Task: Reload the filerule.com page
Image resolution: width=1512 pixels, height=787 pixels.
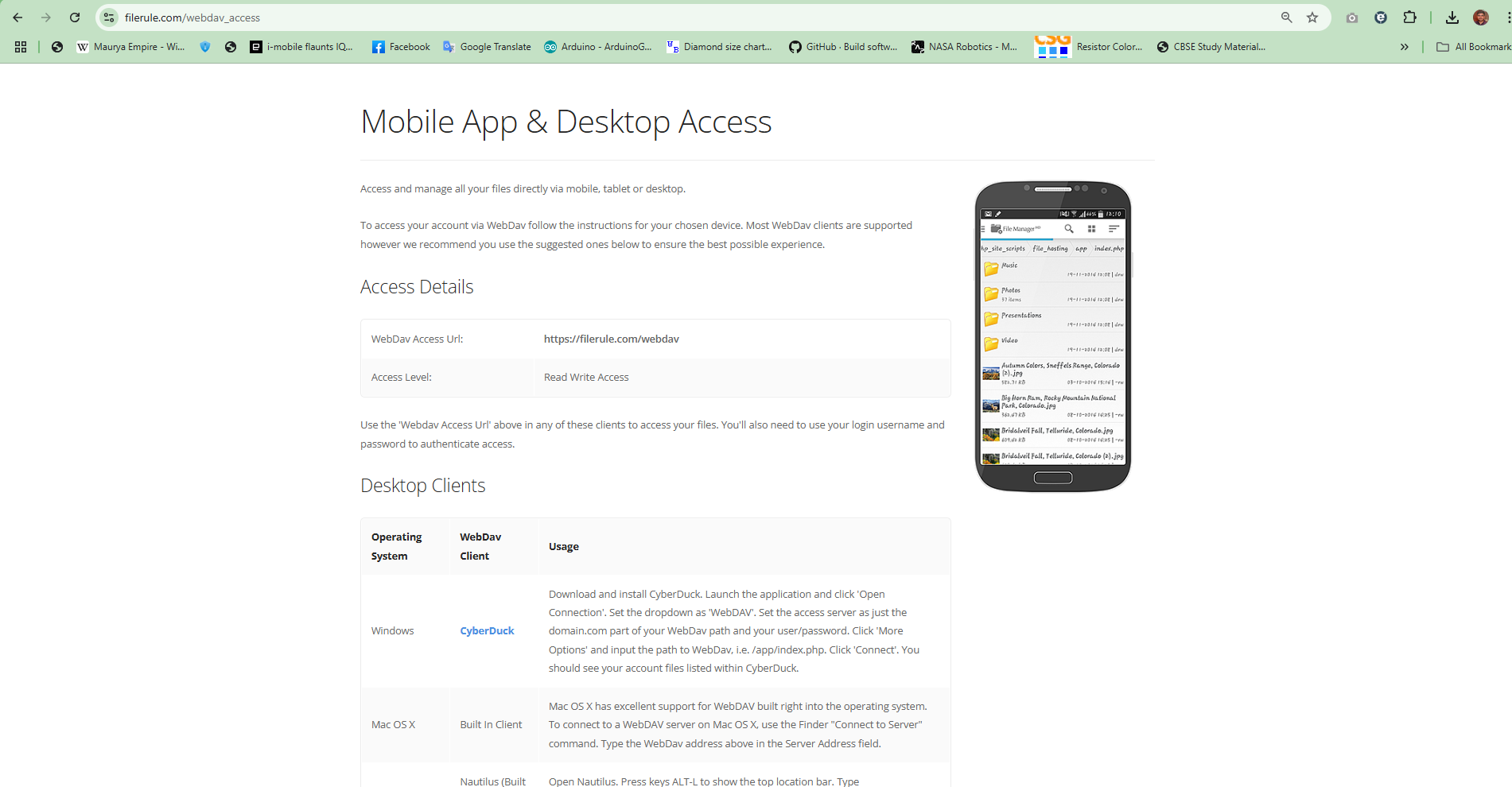Action: [x=75, y=17]
